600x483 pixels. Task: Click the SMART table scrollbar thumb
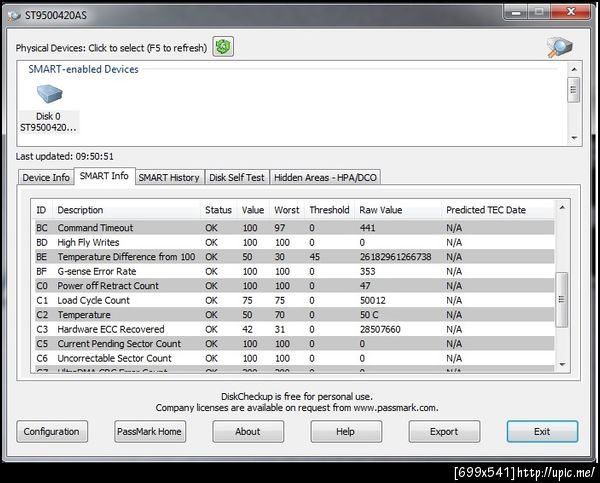562,300
